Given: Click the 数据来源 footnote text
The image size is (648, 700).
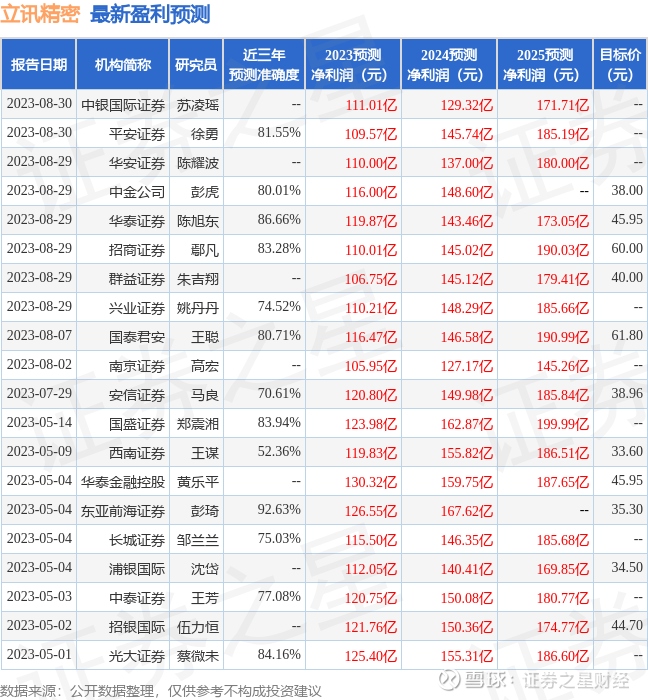Looking at the screenshot, I should tap(161, 692).
